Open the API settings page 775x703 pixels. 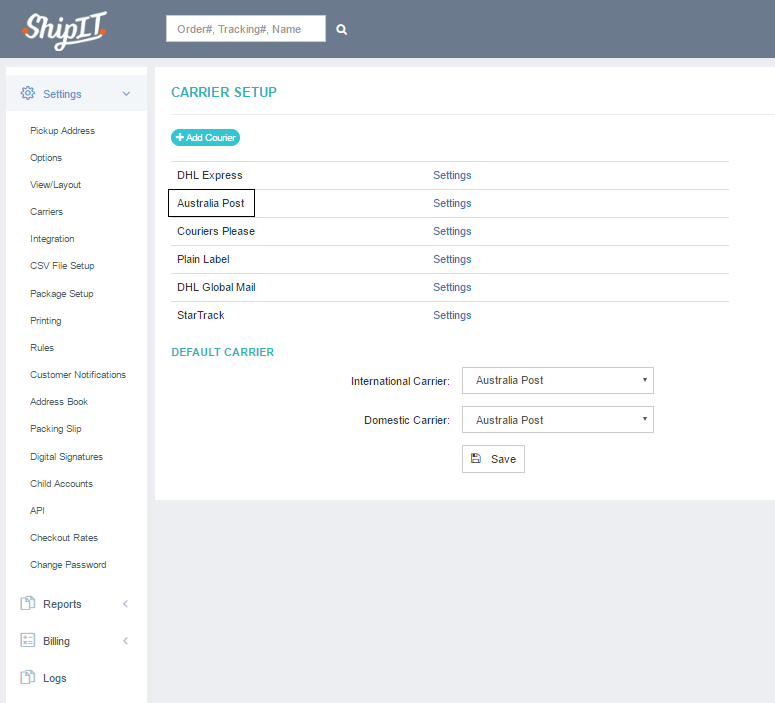click(x=37, y=510)
